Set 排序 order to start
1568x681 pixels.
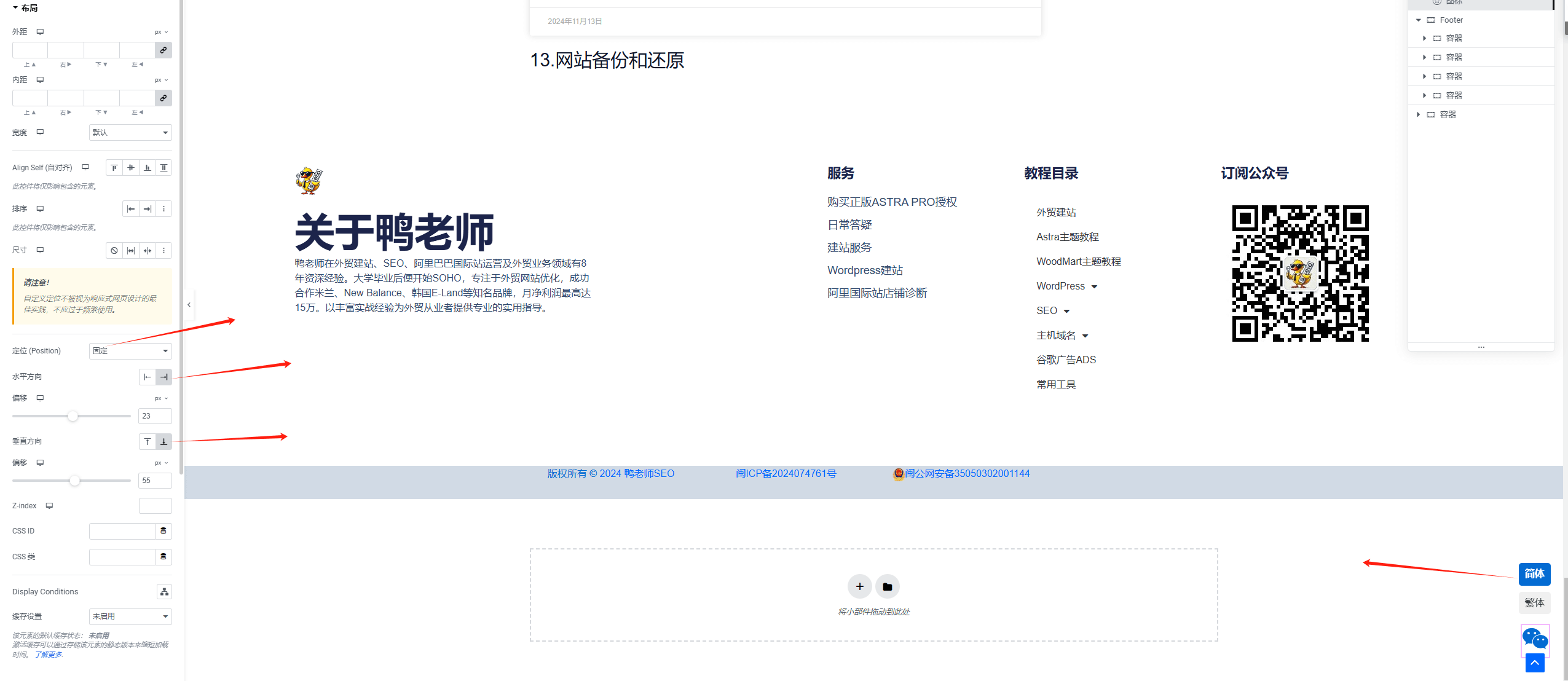pyautogui.click(x=131, y=209)
